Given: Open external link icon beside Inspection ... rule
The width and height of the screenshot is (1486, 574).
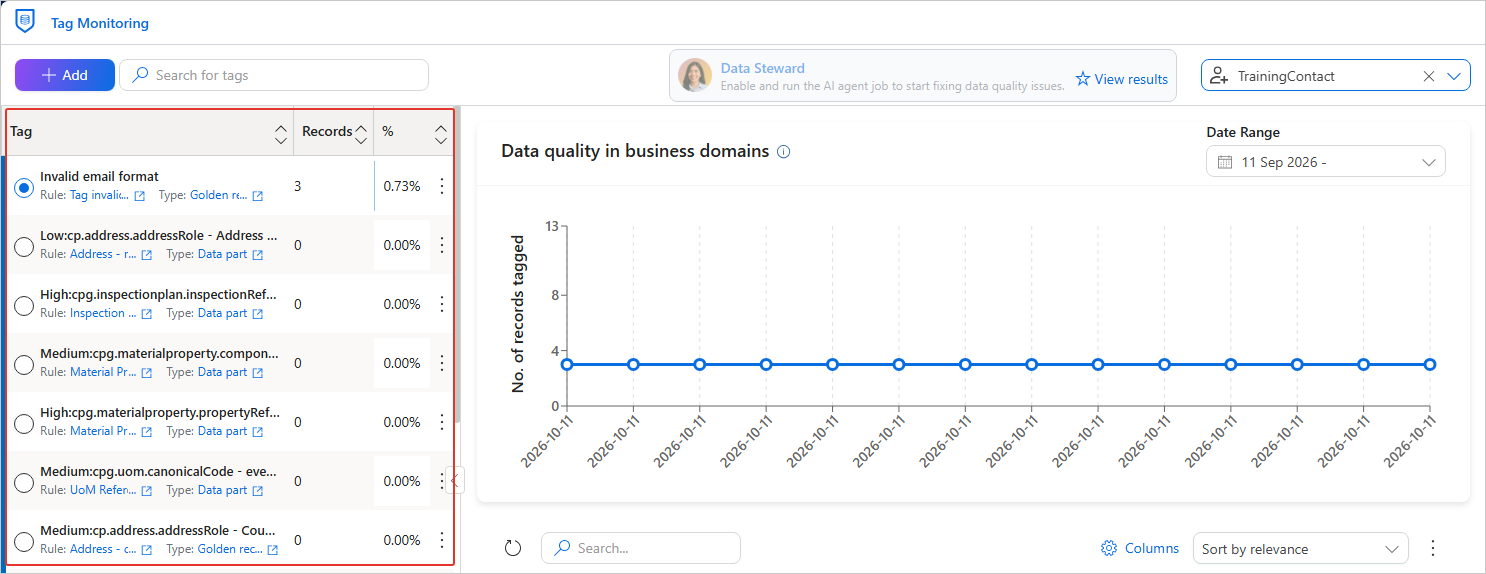Looking at the screenshot, I should (x=147, y=314).
